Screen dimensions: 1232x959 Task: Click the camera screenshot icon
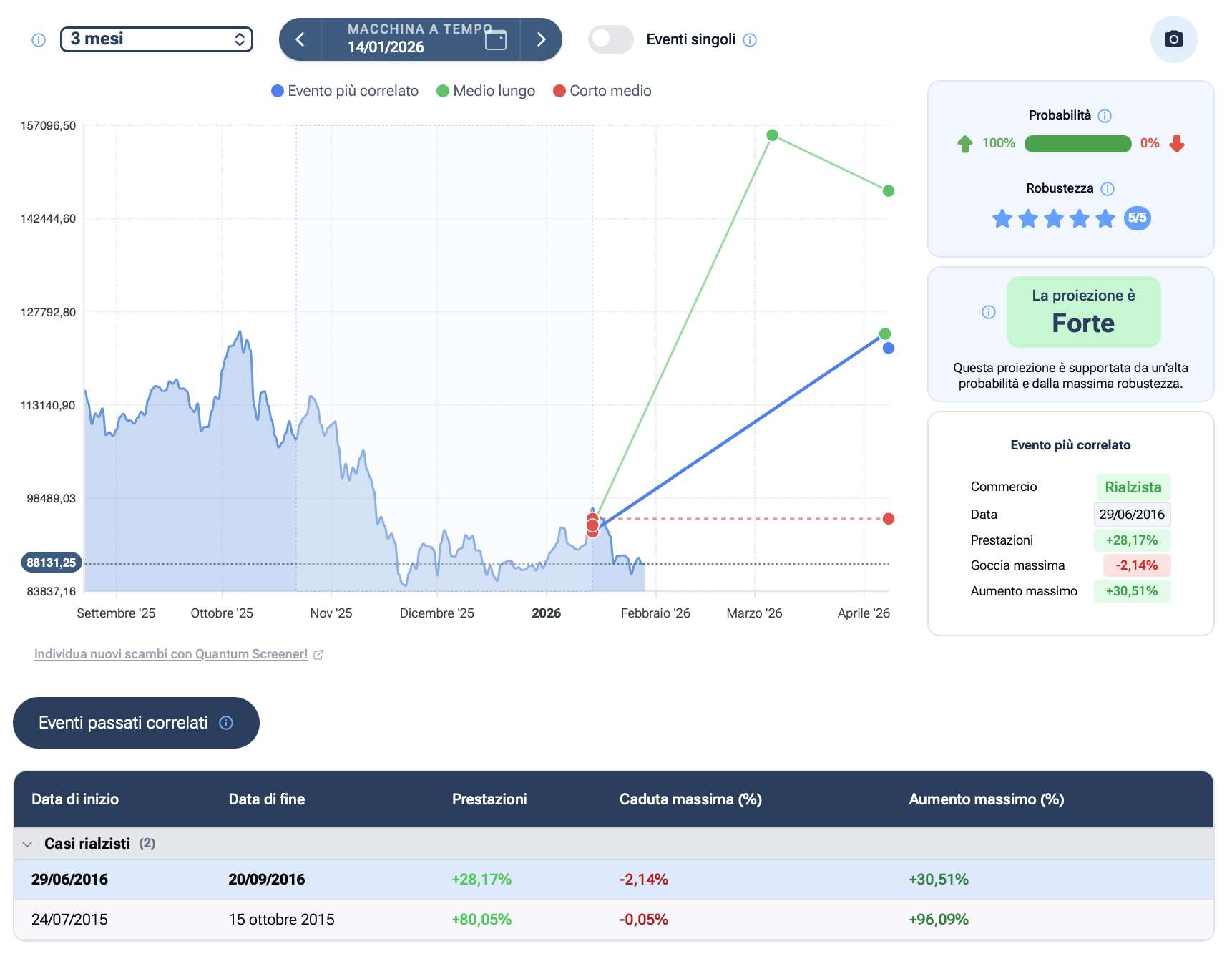click(x=1173, y=39)
